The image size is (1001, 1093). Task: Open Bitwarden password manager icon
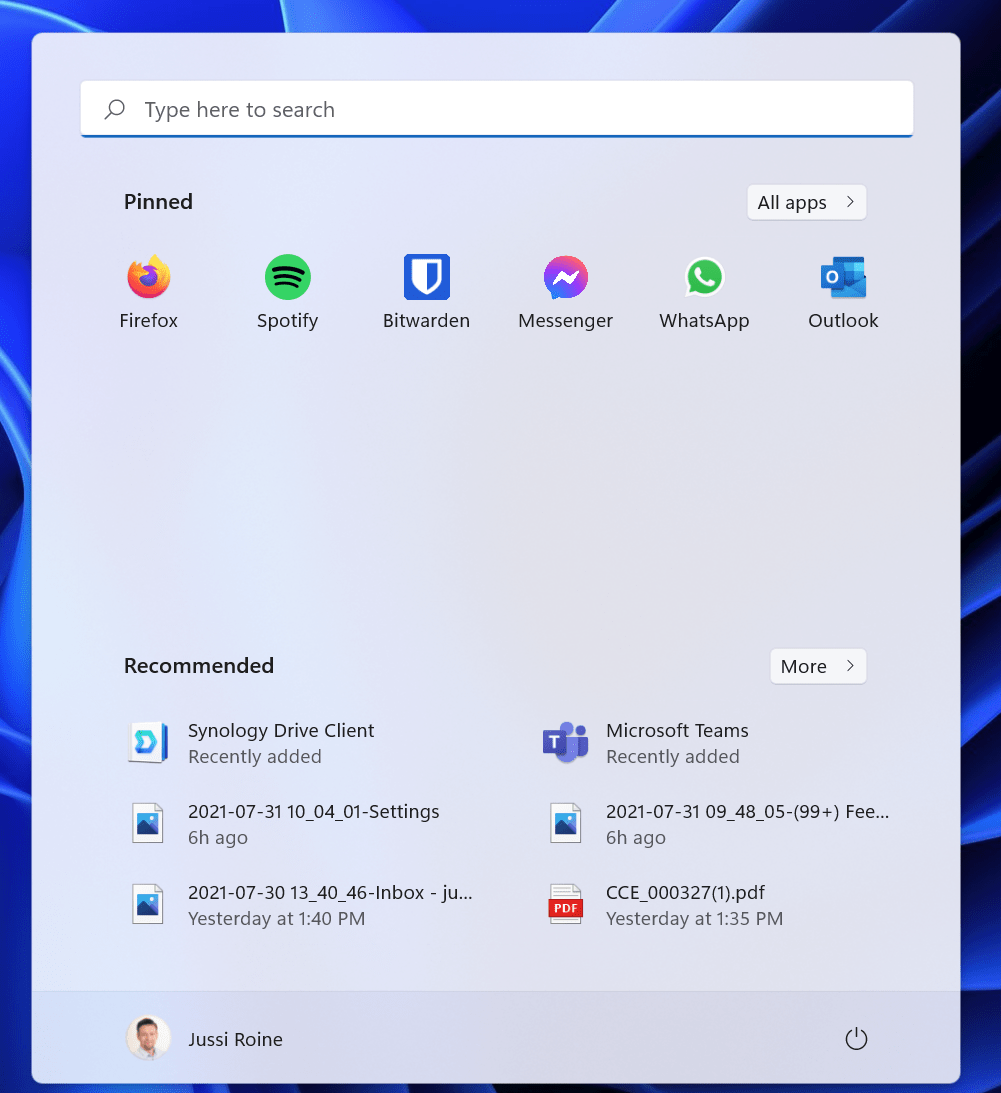coord(427,277)
